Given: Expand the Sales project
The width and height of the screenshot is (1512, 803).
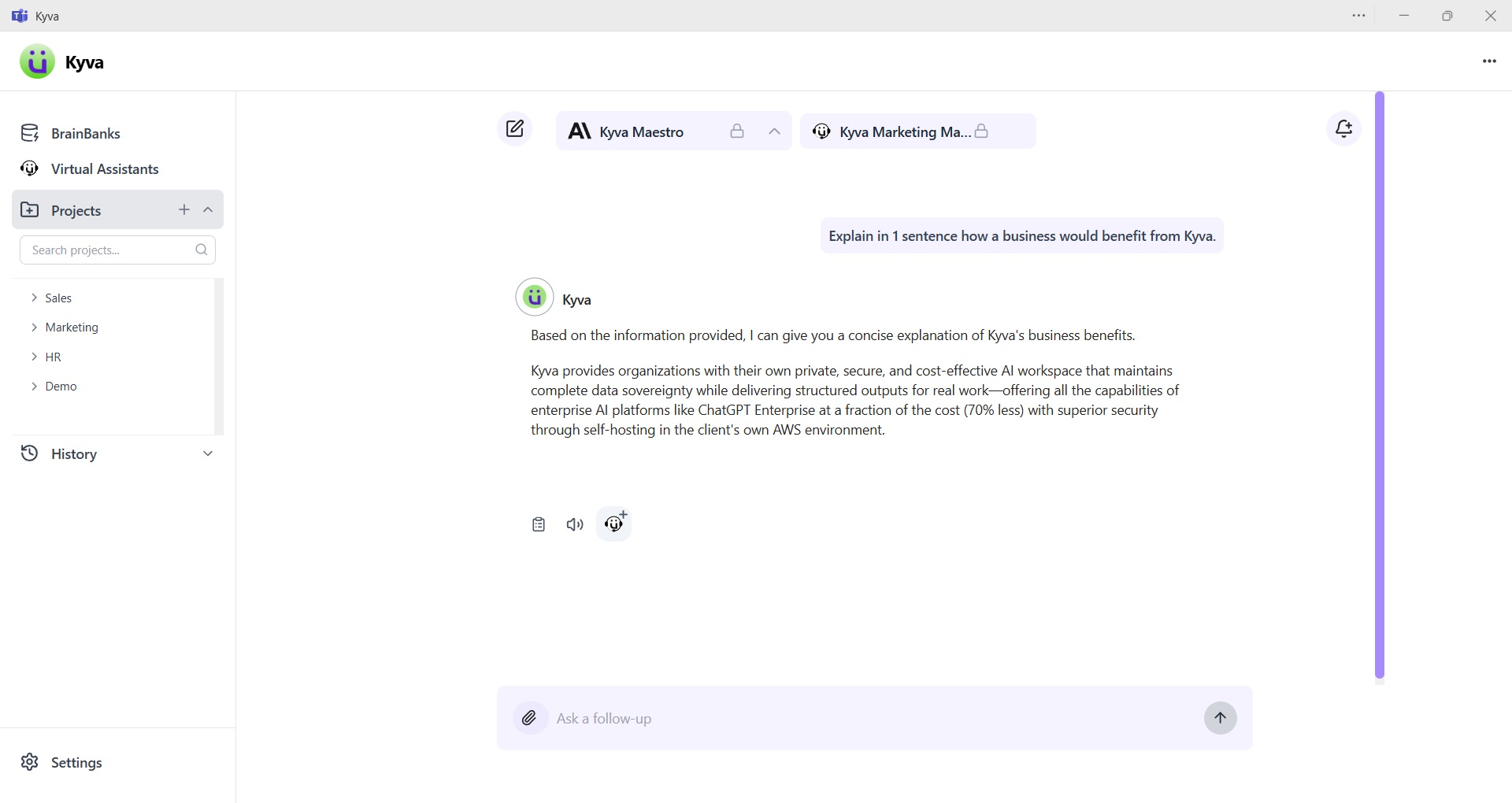Looking at the screenshot, I should [34, 298].
